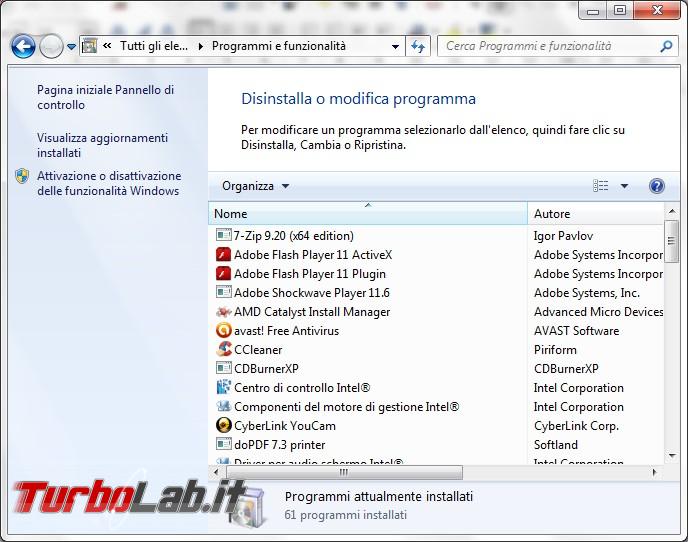Select "Adobe Flash Player 11 Plugin" entry
This screenshot has height=542, width=688.
tap(310, 273)
